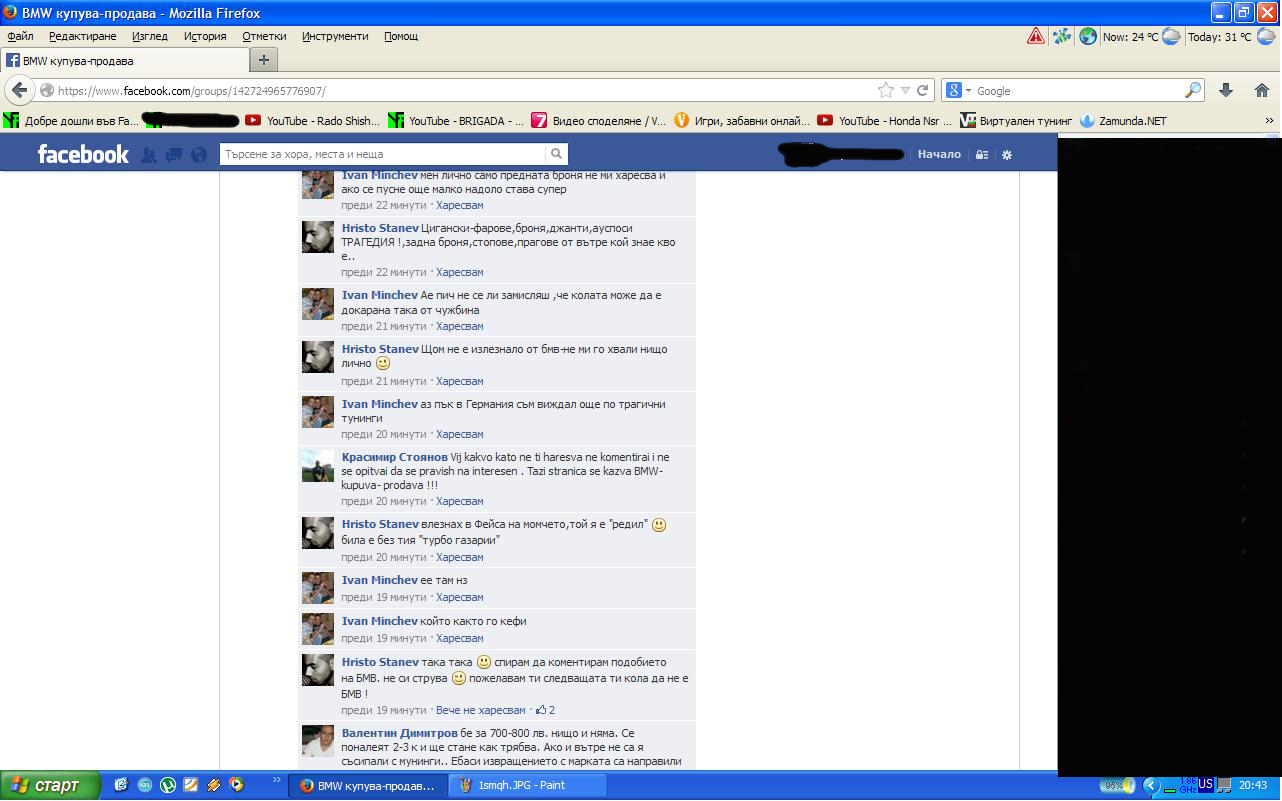Open Красимир Стоянов's profile name link
The image size is (1282, 801).
point(394,457)
